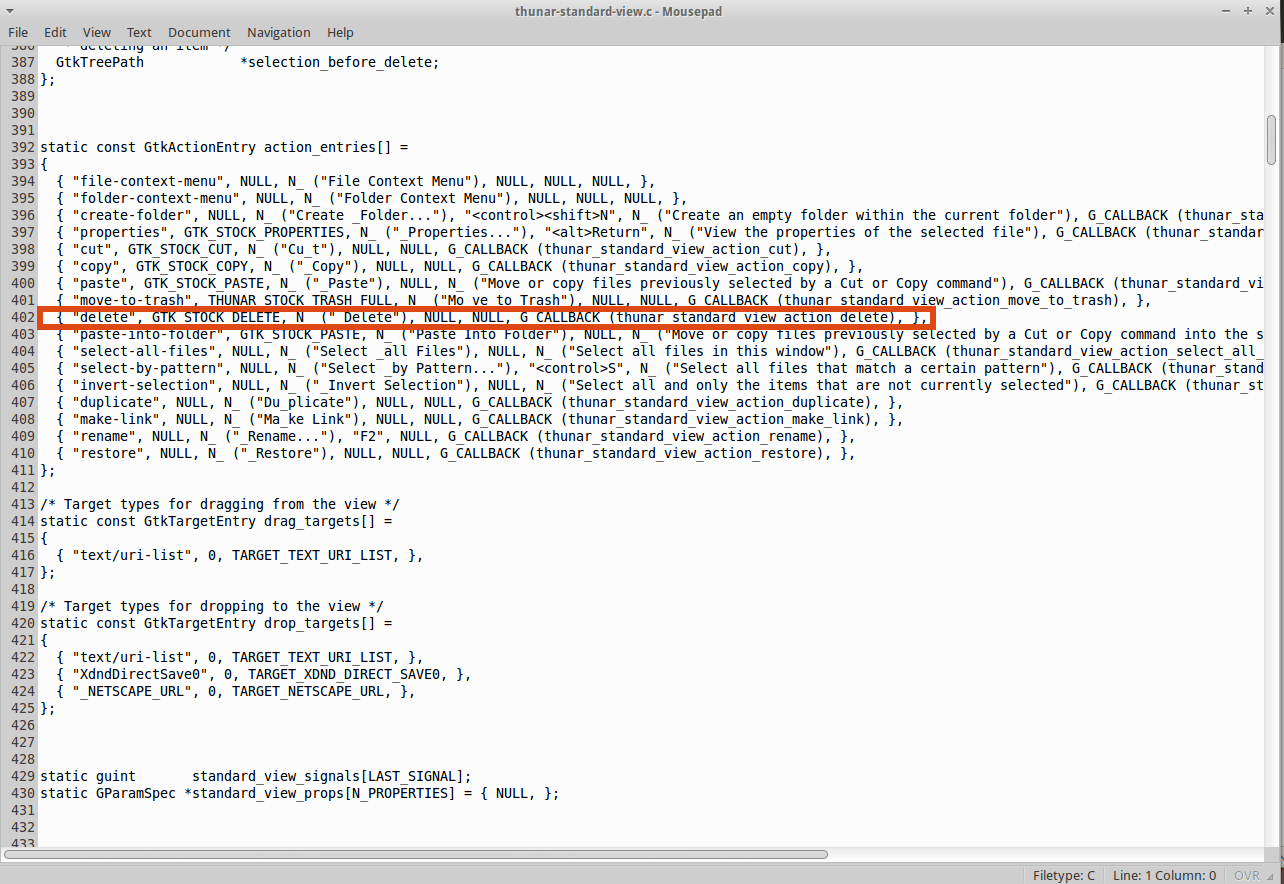This screenshot has height=884, width=1284.
Task: Click the window menu dash icon in title bar
Action: pos(1226,11)
